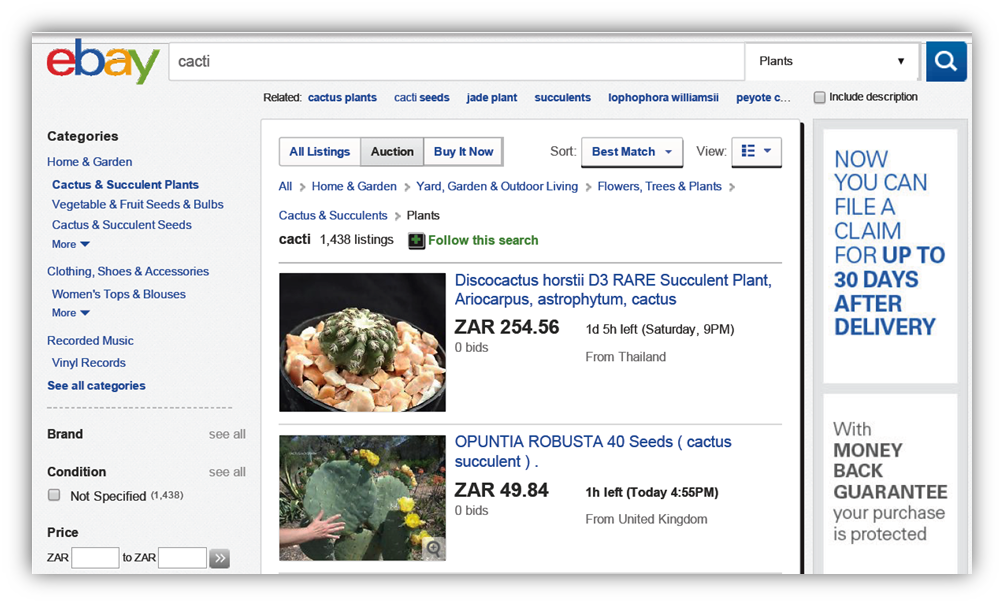Check the Not Specified condition filter

54,495
